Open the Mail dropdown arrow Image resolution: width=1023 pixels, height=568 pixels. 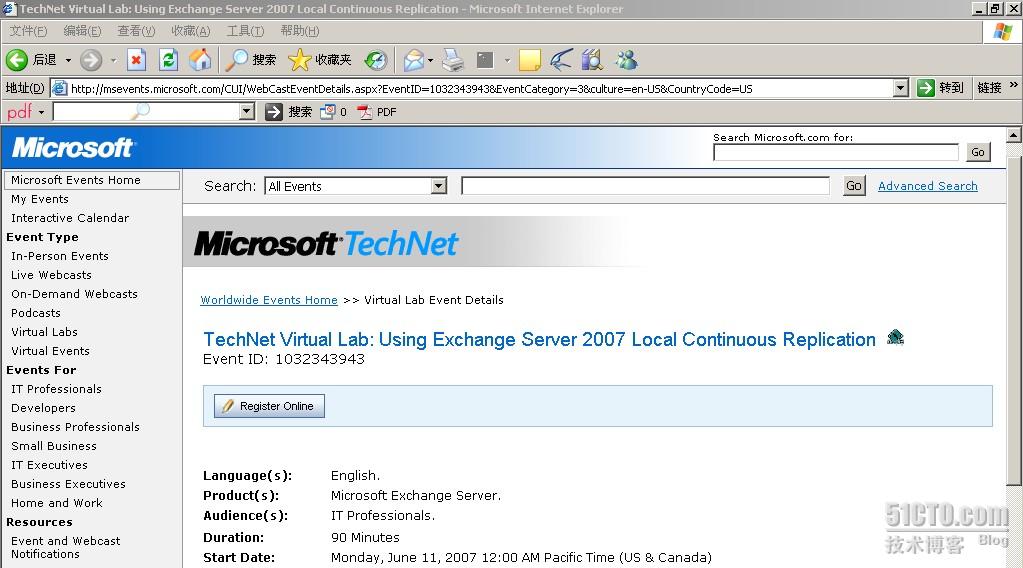click(x=430, y=60)
